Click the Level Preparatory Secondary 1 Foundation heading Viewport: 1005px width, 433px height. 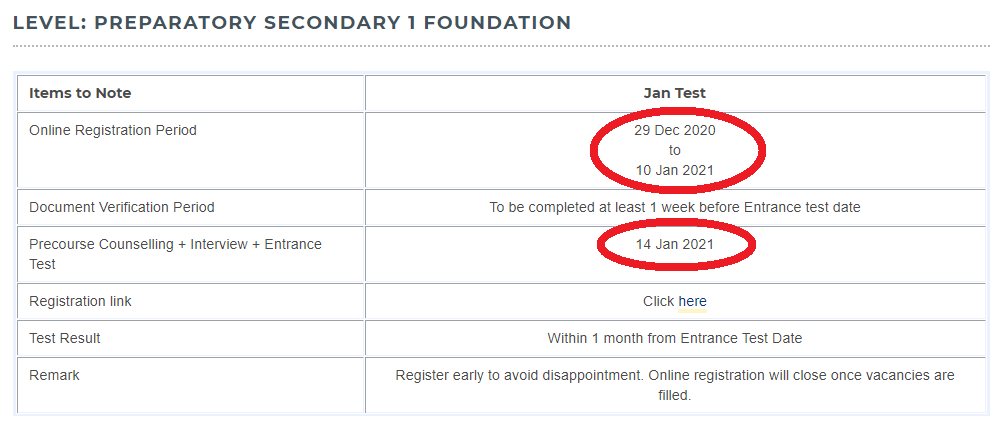point(292,22)
